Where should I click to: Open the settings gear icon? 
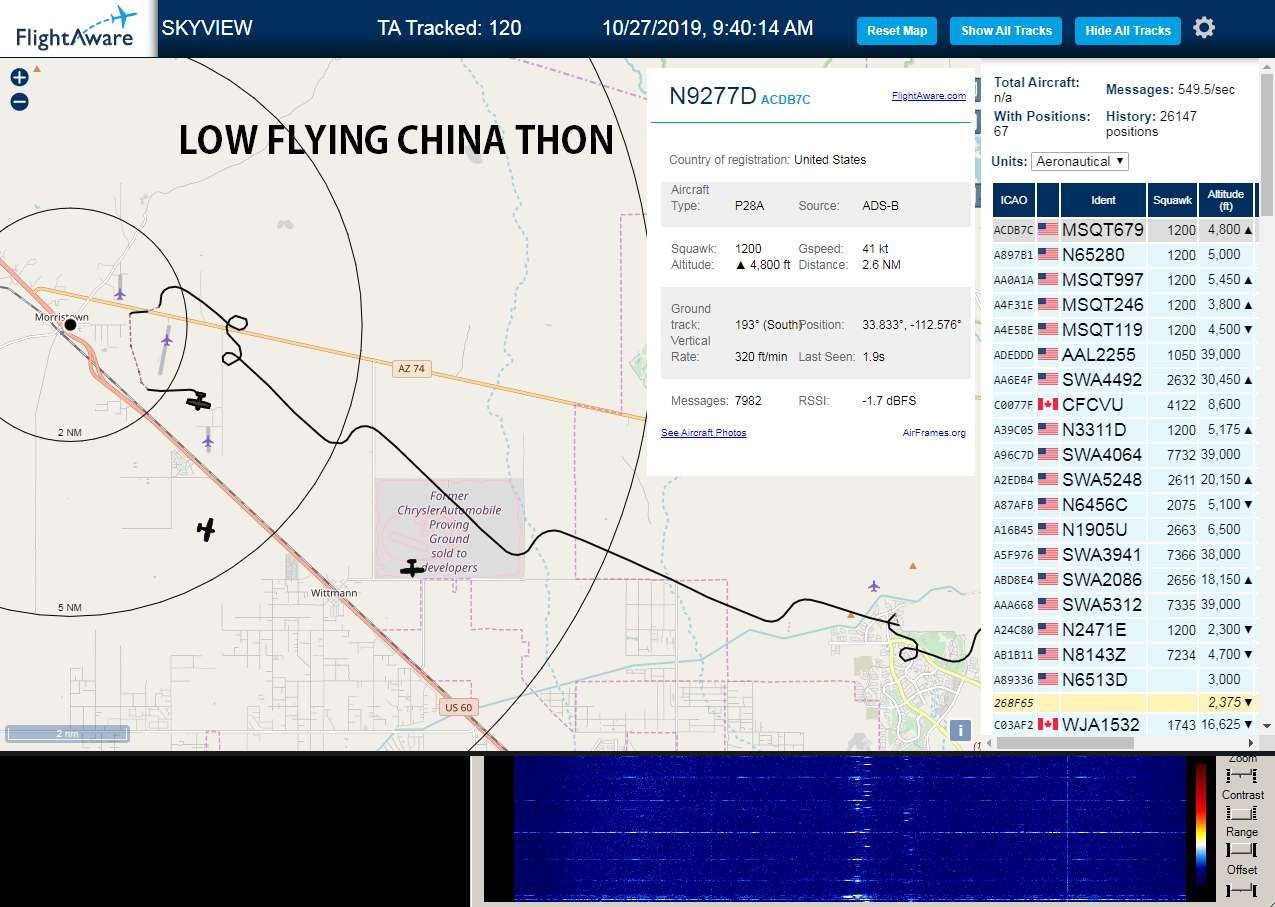click(1204, 28)
